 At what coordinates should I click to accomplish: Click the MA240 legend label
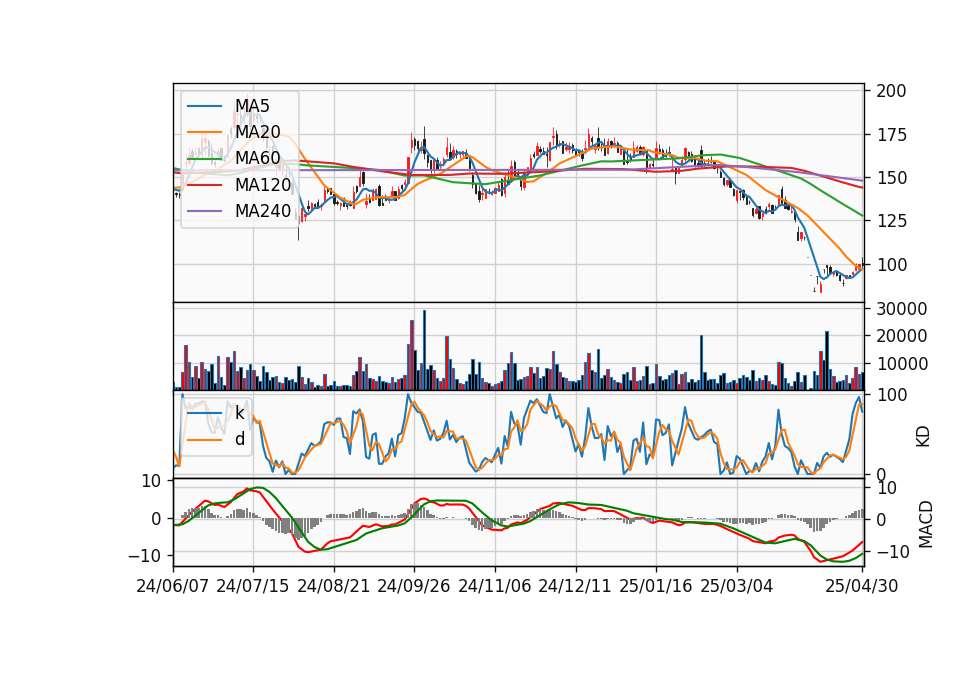[x=263, y=211]
